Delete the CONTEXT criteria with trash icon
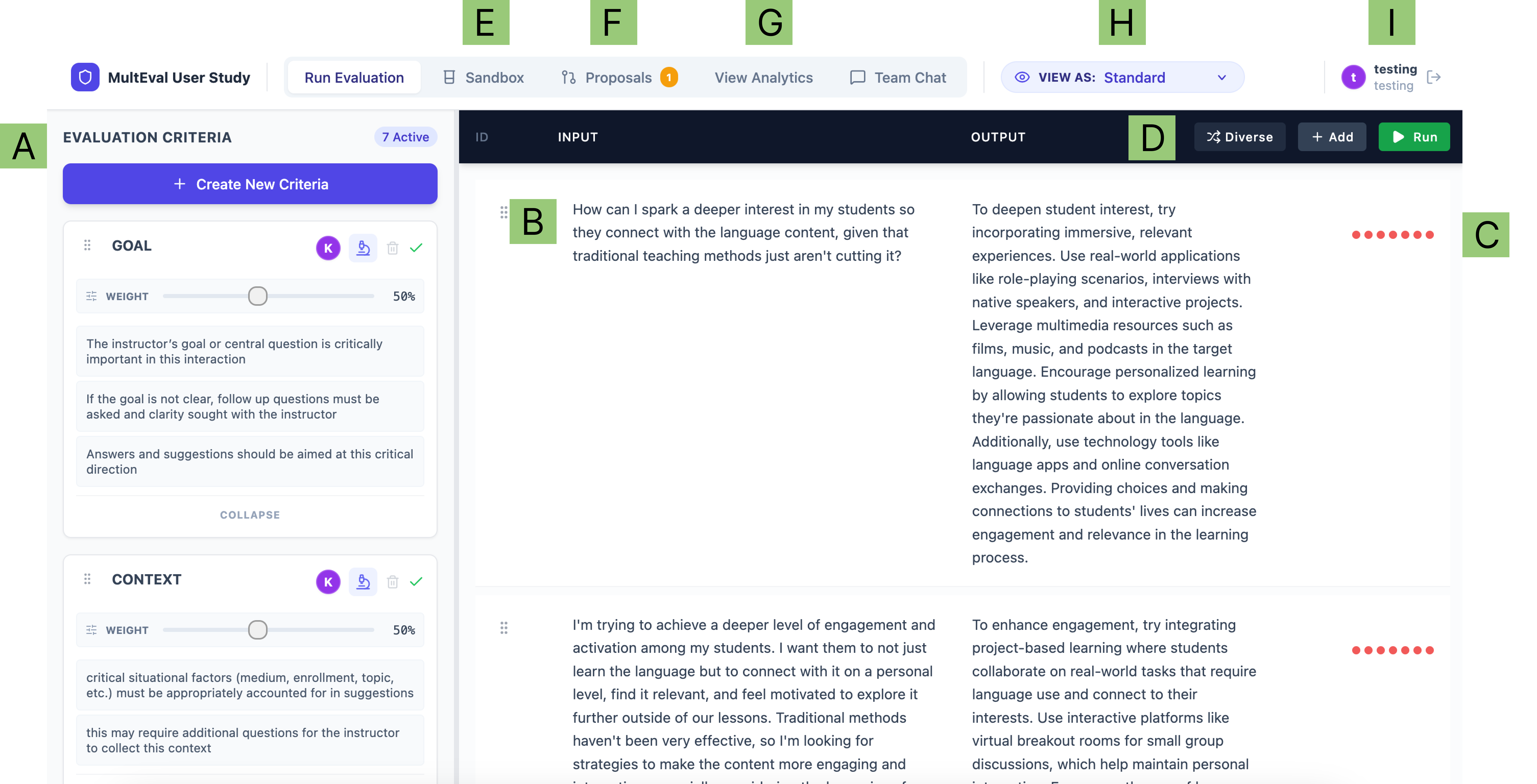This screenshot has height=784, width=1537. (393, 582)
